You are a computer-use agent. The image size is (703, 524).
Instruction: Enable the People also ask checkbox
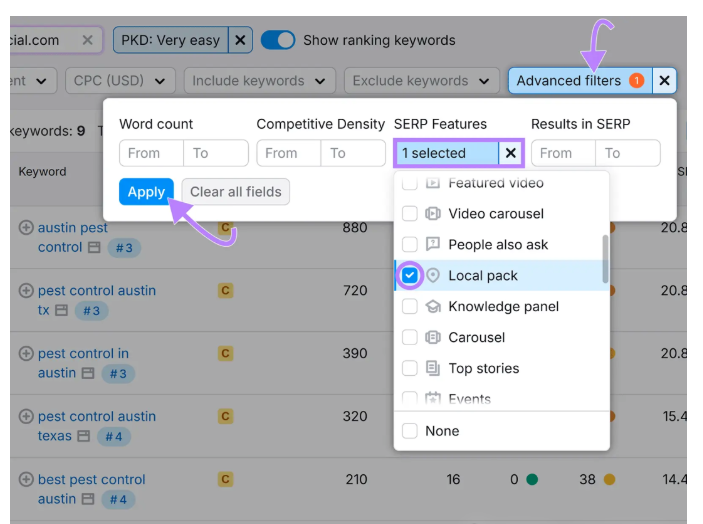(410, 245)
